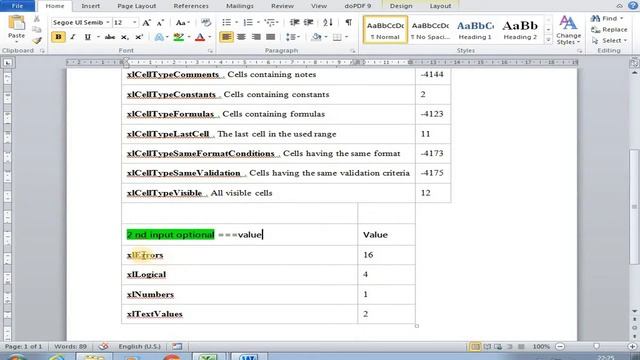The height and width of the screenshot is (360, 640).
Task: Click the vertical scrollbar thumb
Action: (634, 207)
